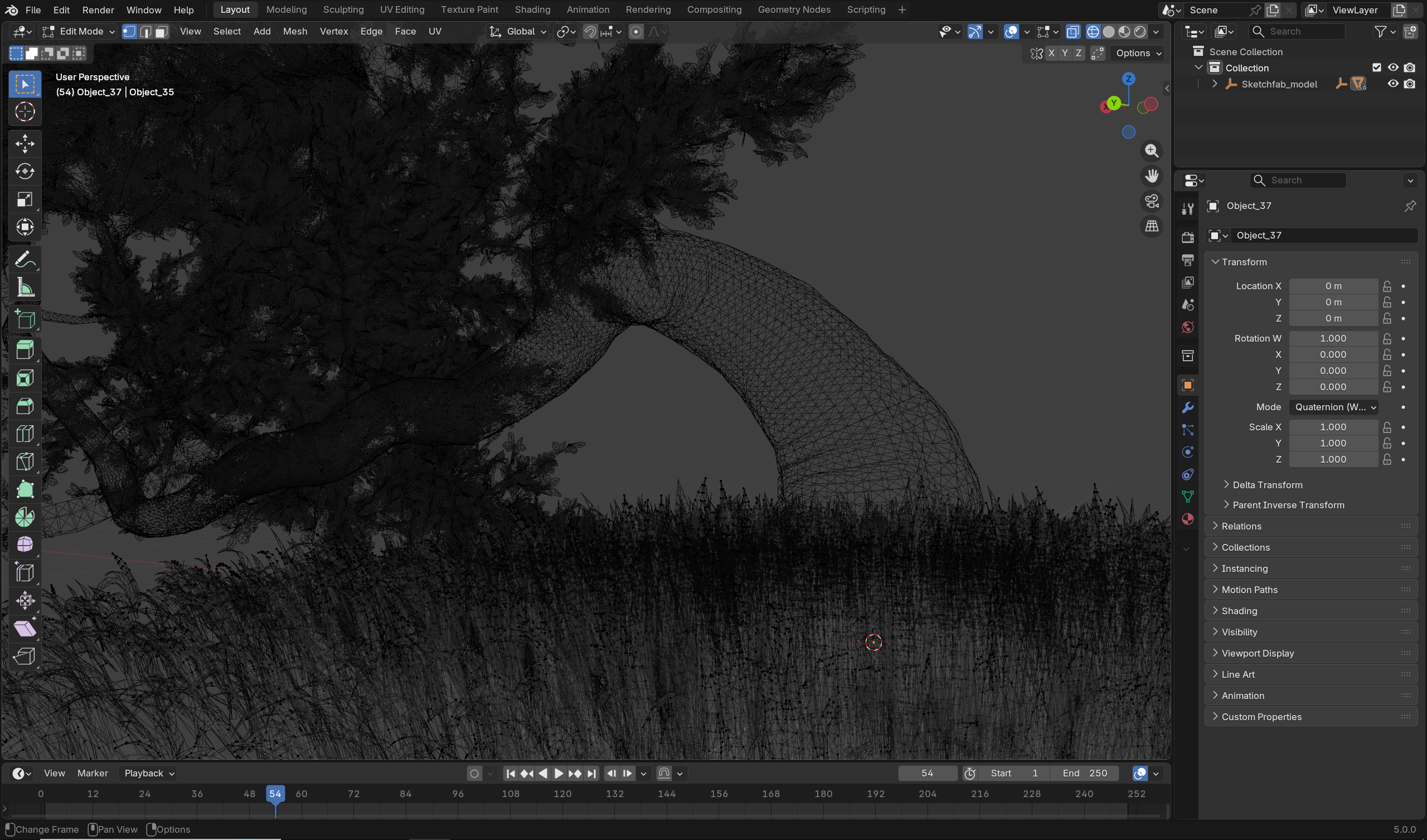Play the animation forward
The image size is (1427, 840).
click(x=559, y=773)
